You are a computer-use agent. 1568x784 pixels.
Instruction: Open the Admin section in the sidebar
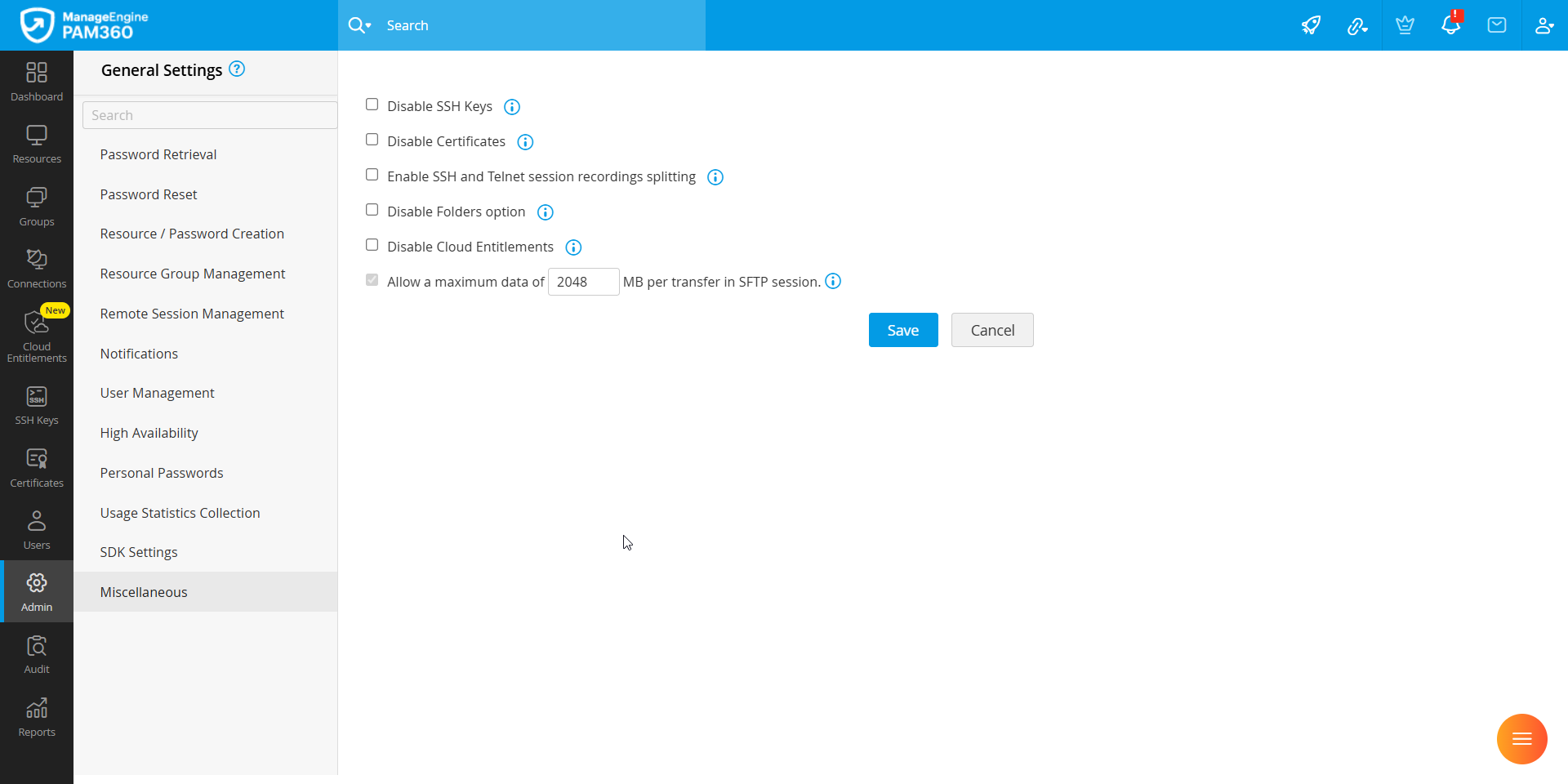click(x=37, y=592)
